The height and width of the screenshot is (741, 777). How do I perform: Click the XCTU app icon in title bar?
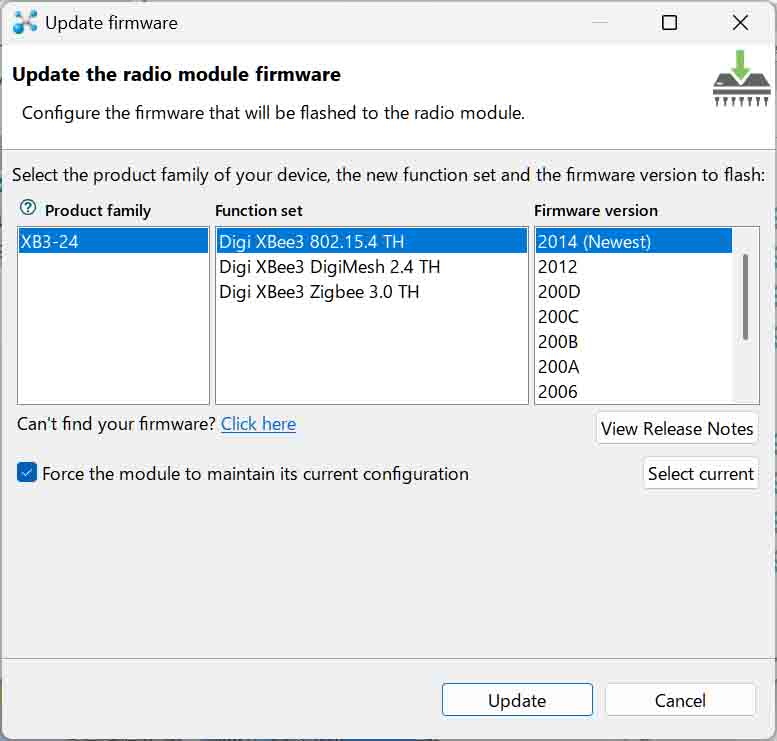(25, 23)
